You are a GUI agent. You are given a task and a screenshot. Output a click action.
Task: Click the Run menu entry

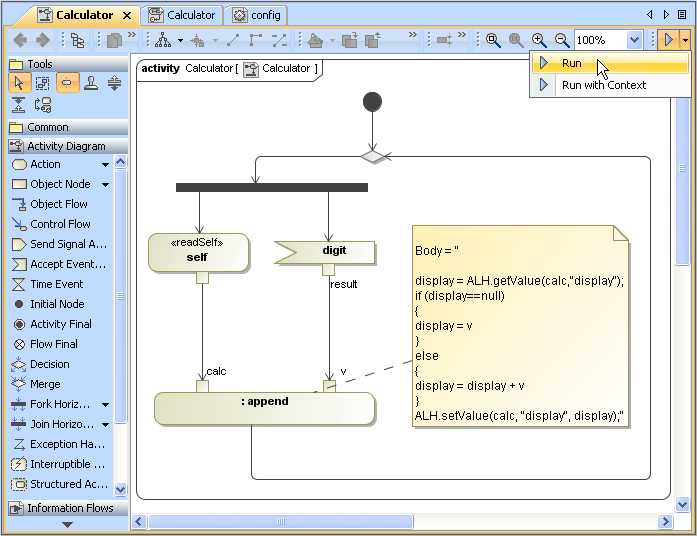571,63
